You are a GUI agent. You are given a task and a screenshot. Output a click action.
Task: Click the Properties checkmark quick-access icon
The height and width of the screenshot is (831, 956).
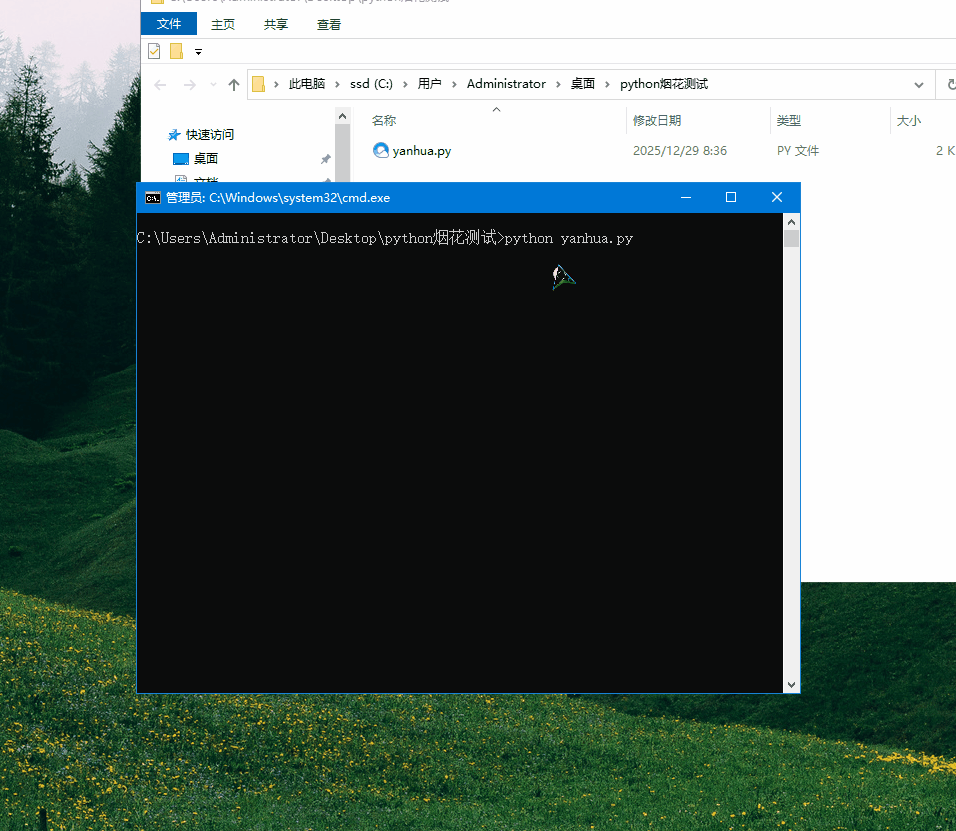pos(154,51)
